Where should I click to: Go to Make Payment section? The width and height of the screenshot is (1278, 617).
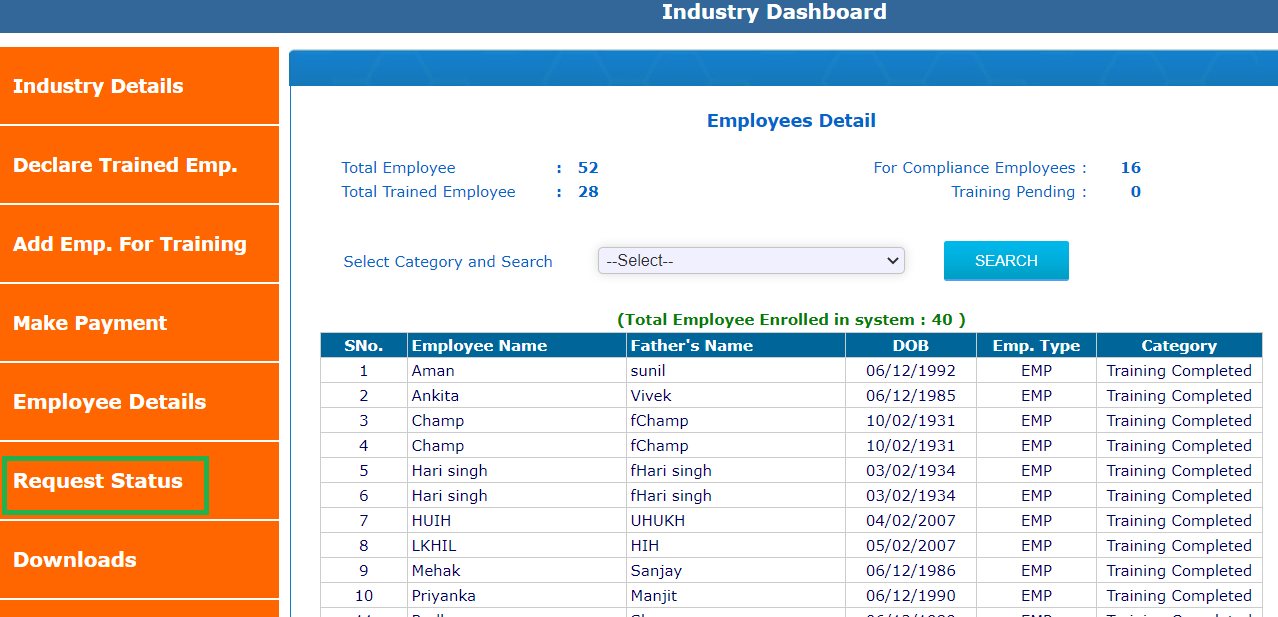pos(90,323)
